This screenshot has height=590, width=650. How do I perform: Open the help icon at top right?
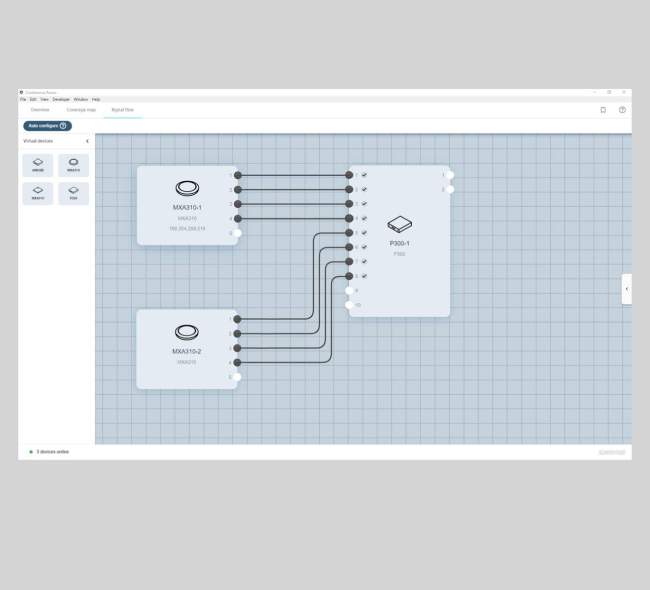pos(622,110)
